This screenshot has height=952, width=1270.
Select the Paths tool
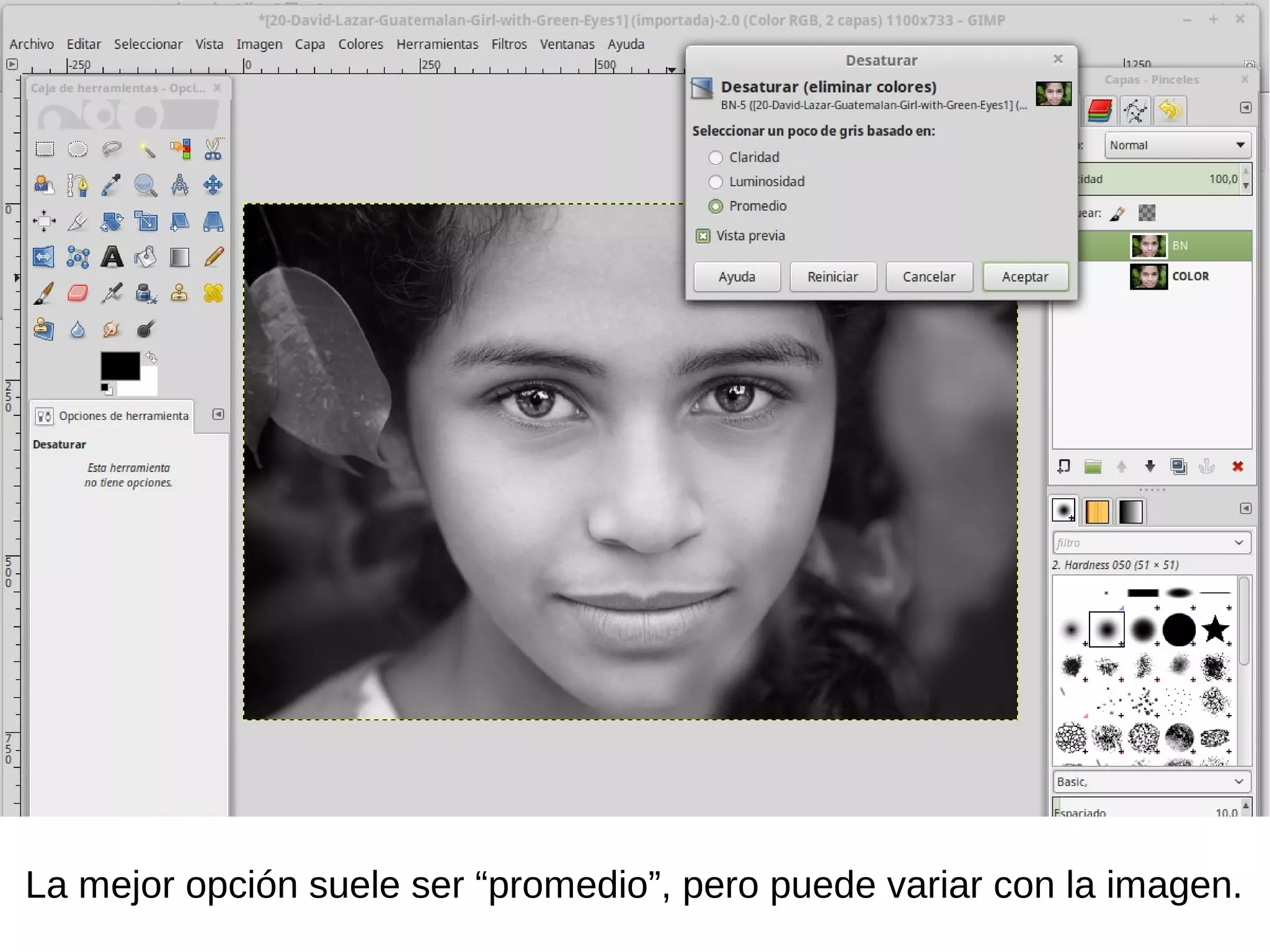tap(78, 185)
